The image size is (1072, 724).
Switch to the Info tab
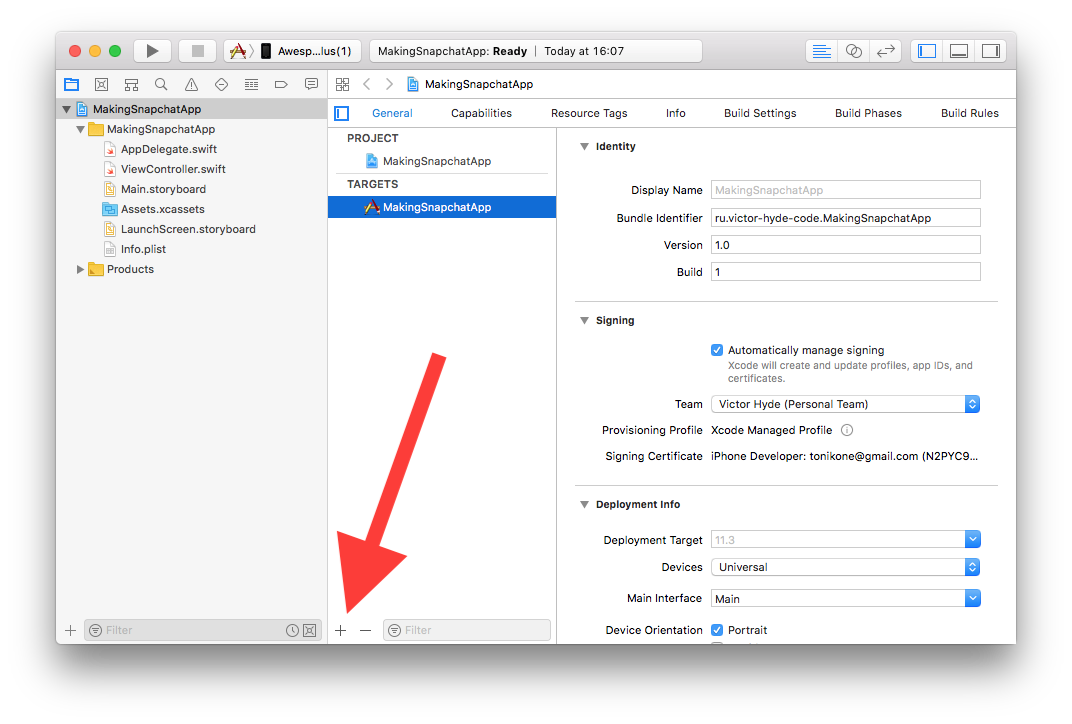[675, 113]
